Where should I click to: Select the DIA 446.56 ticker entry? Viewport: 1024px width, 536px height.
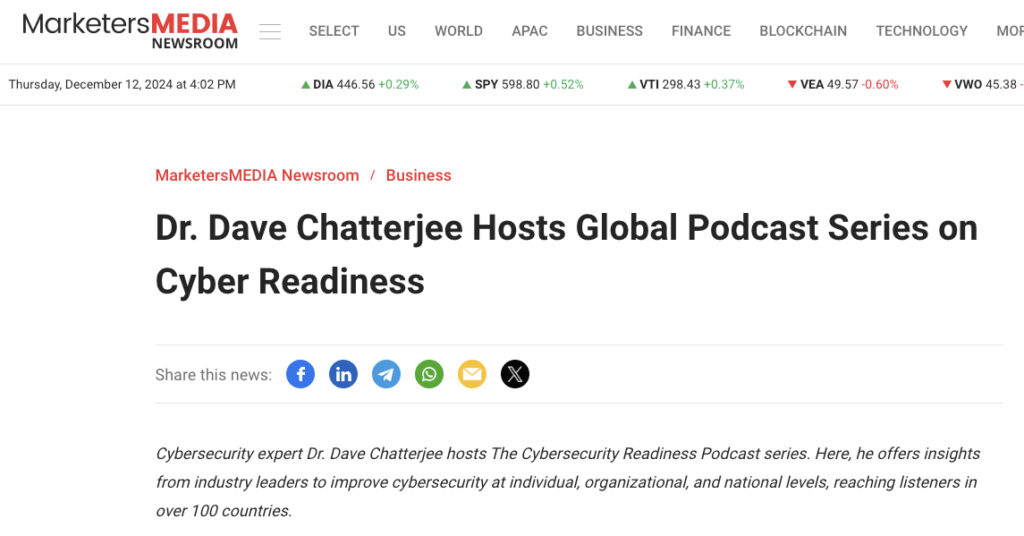360,84
